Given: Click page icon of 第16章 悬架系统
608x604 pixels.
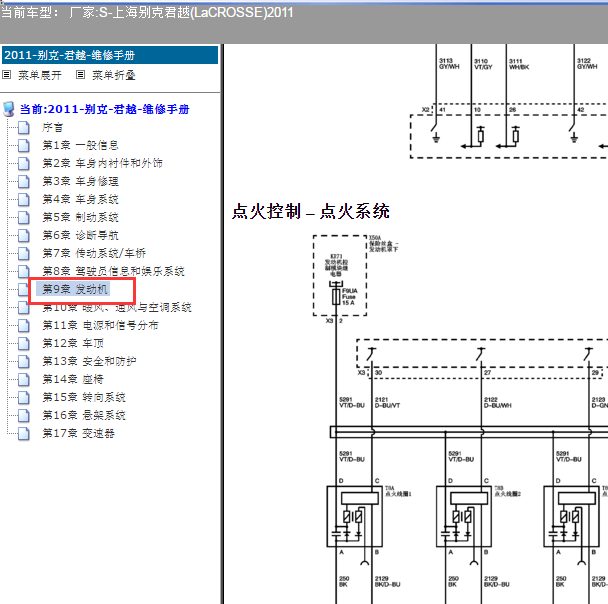Looking at the screenshot, I should [24, 416].
